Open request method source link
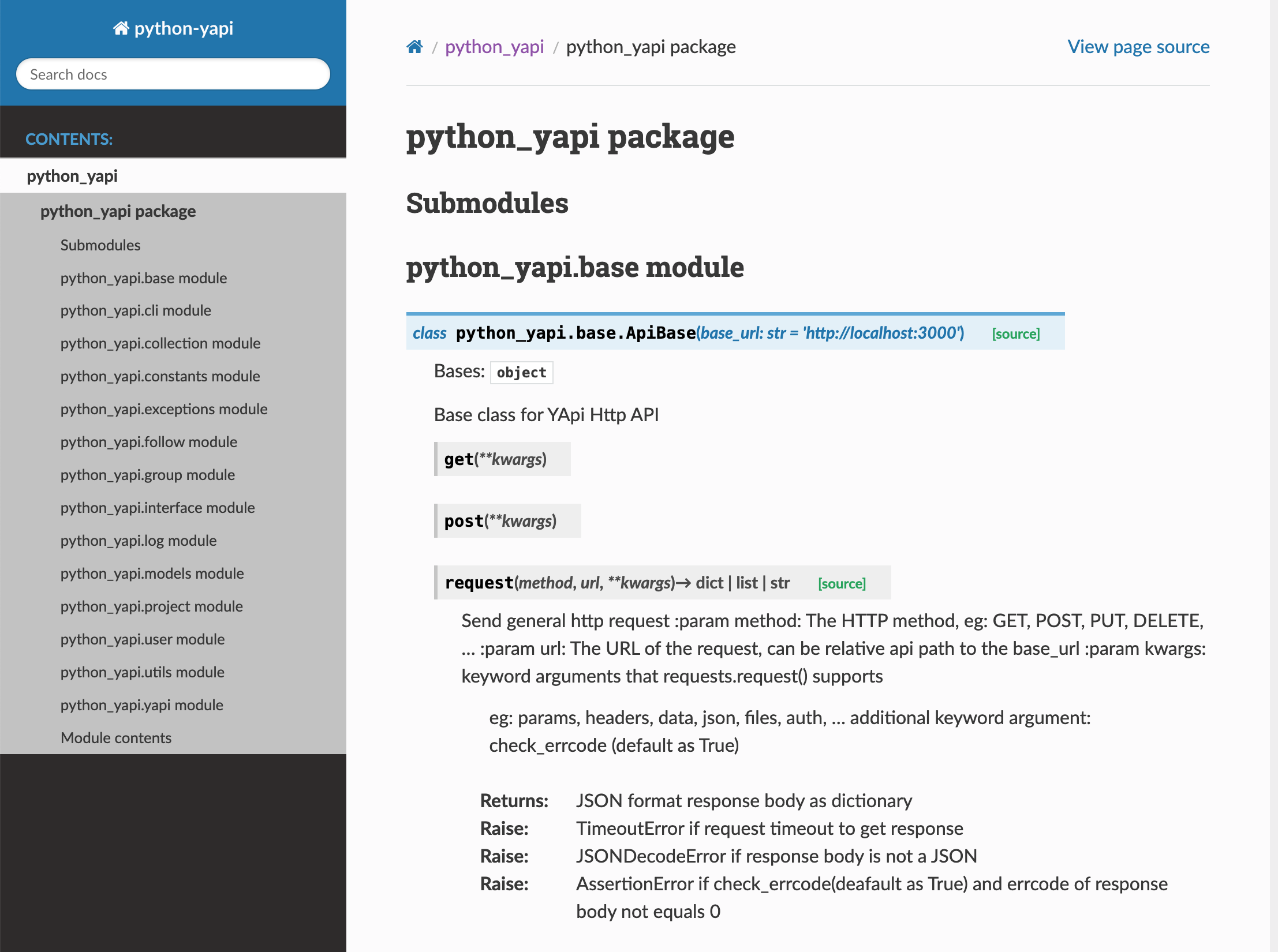The width and height of the screenshot is (1278, 952). click(842, 583)
